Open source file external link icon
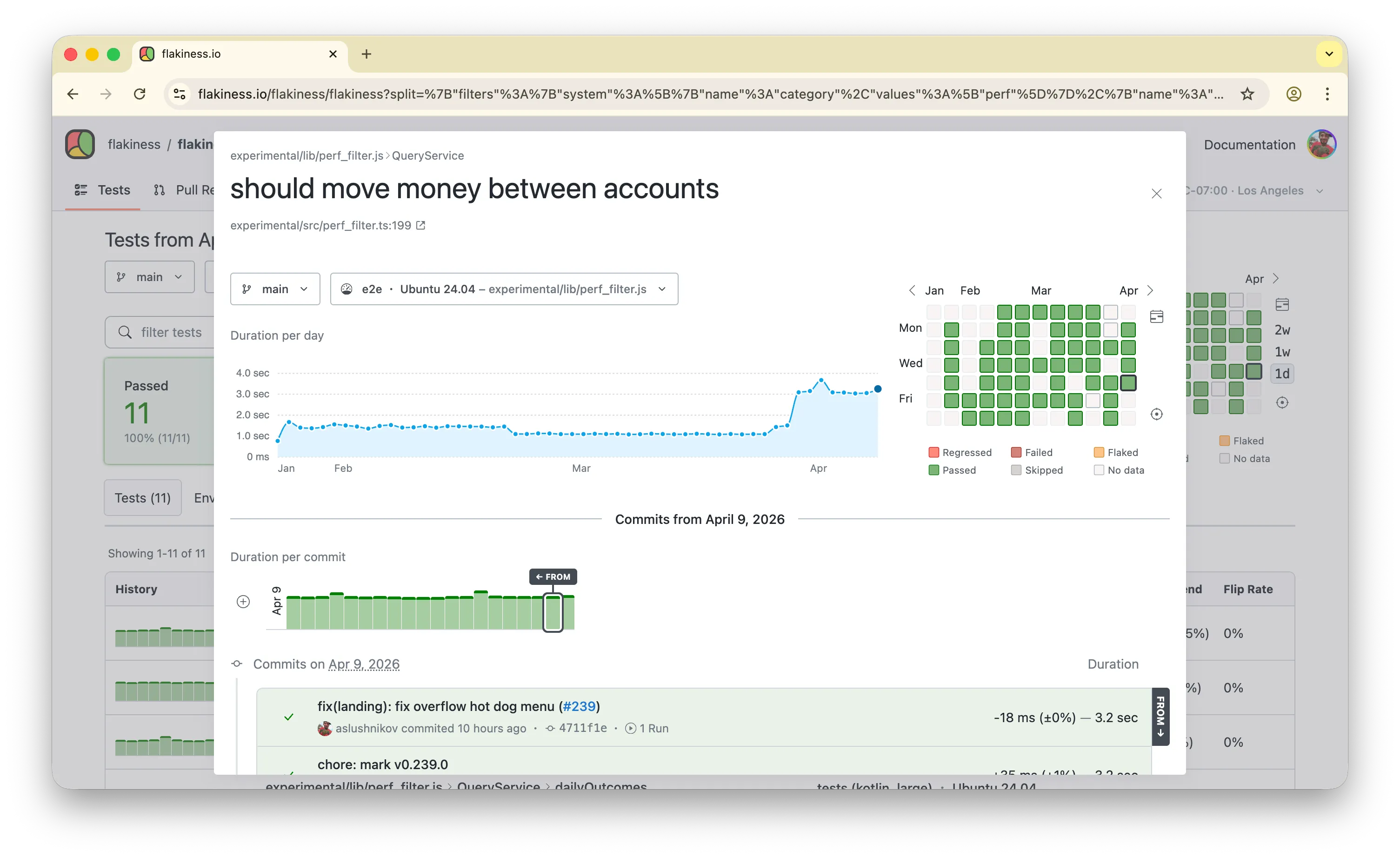 click(420, 226)
